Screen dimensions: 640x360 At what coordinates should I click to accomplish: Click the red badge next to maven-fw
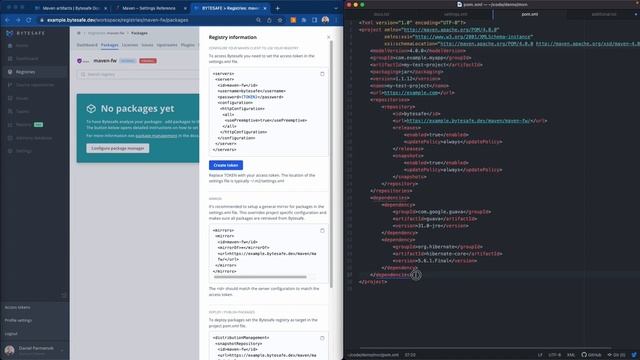(x=148, y=61)
